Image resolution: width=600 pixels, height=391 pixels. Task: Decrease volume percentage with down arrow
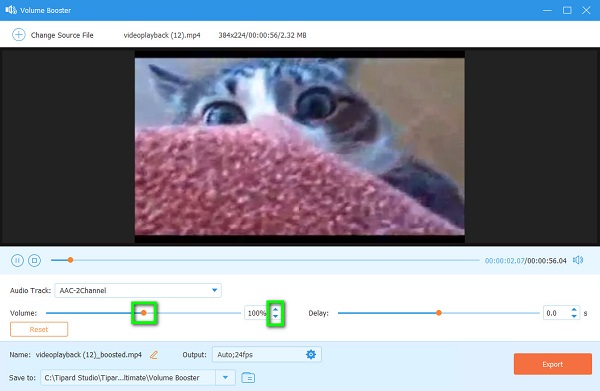click(276, 316)
